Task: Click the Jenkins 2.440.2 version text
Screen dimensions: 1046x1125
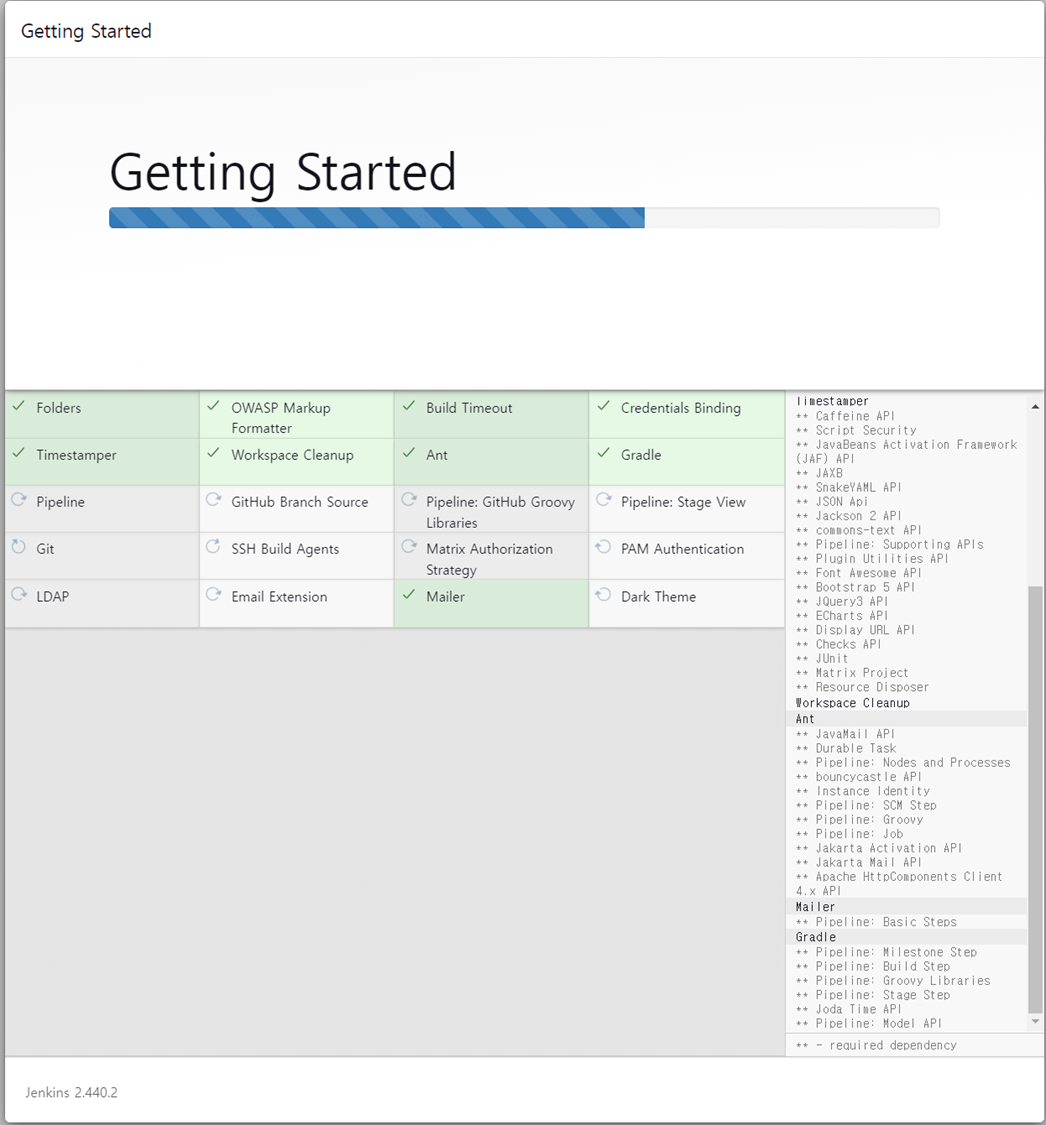Action: (72, 1093)
